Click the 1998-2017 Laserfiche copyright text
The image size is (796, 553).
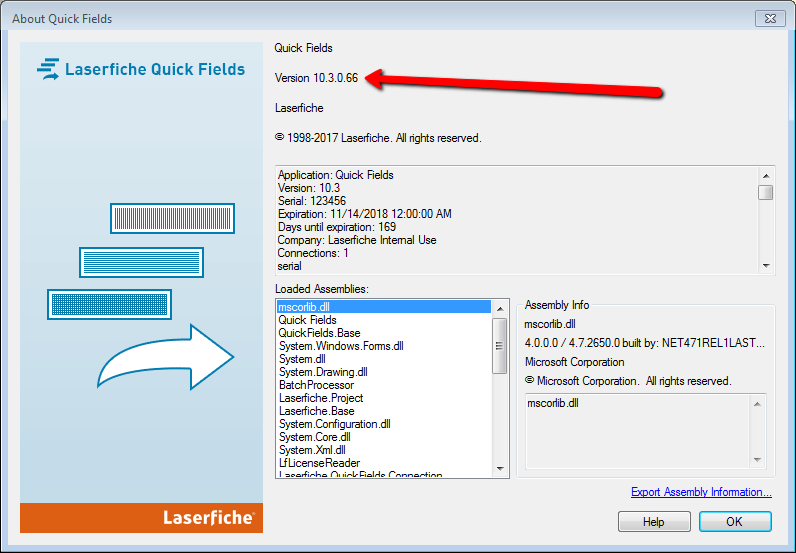[378, 138]
